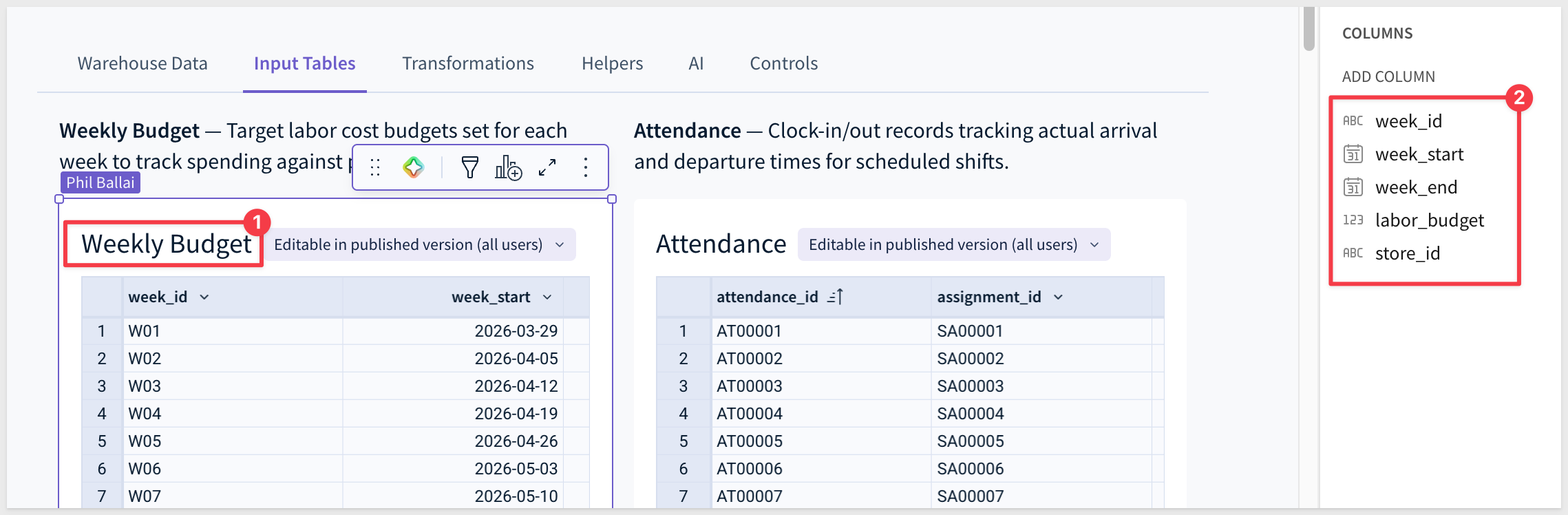Open Weekly Budget edit permission dropdown
Screen dimensions: 1568x515
pyautogui.click(x=420, y=244)
